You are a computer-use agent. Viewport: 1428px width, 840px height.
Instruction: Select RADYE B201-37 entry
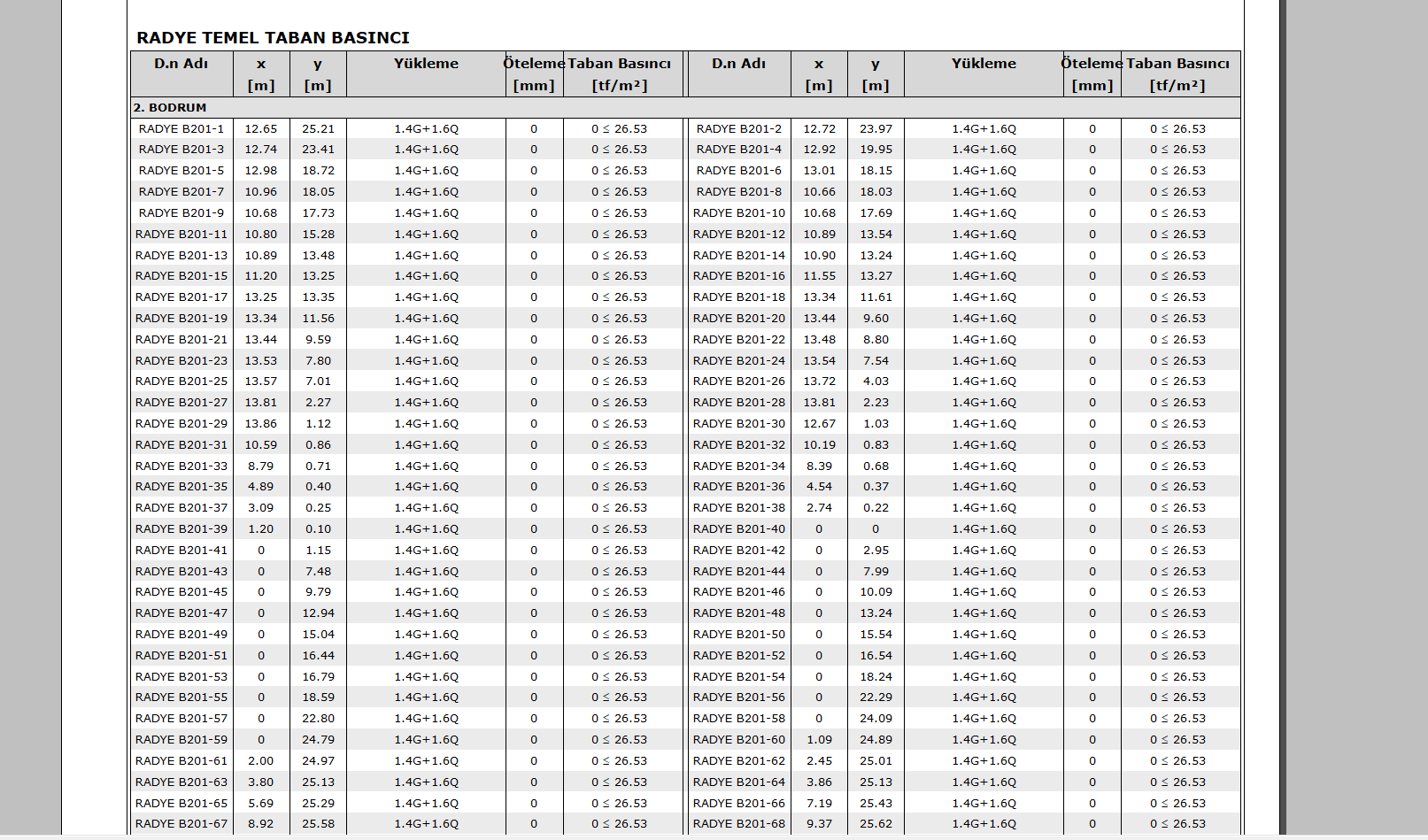[x=181, y=508]
